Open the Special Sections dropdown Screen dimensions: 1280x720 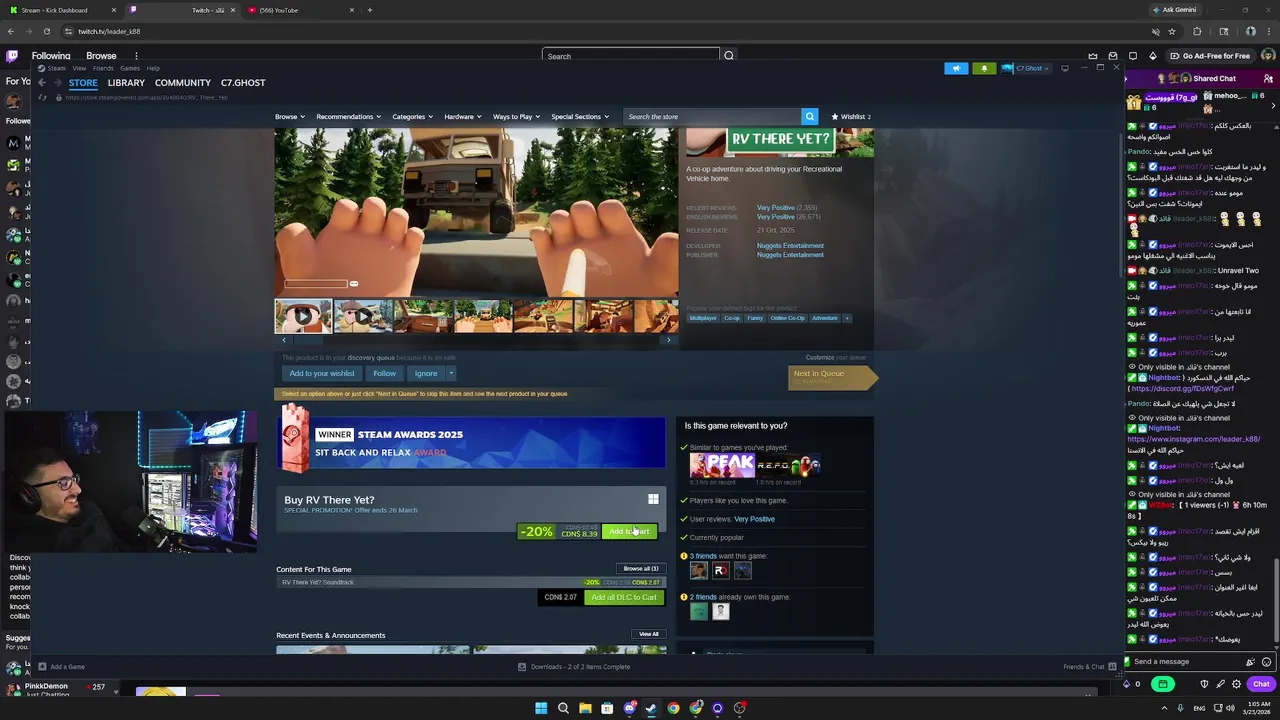coord(580,117)
